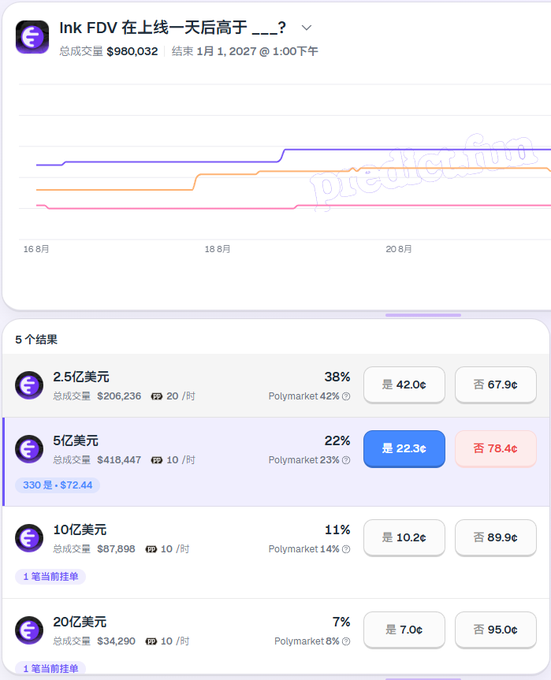Click Polymarket 23% info icon
This screenshot has height=680, width=551.
346,460
